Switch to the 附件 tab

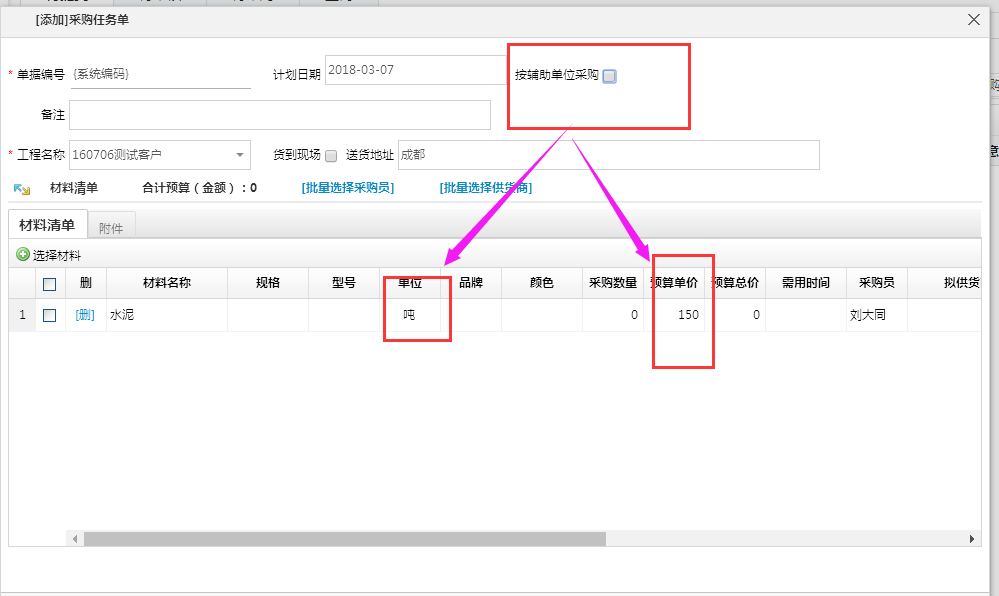pyautogui.click(x=111, y=228)
